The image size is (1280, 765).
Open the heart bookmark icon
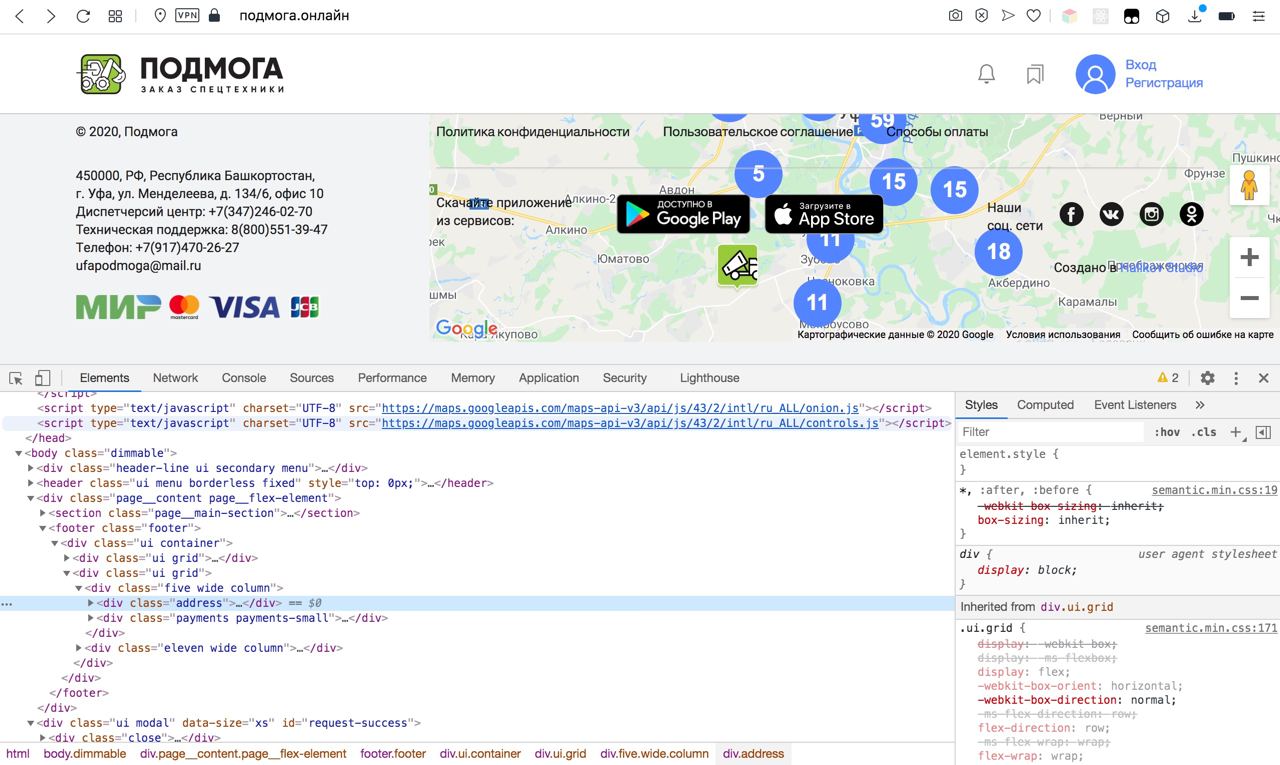coord(1034,16)
